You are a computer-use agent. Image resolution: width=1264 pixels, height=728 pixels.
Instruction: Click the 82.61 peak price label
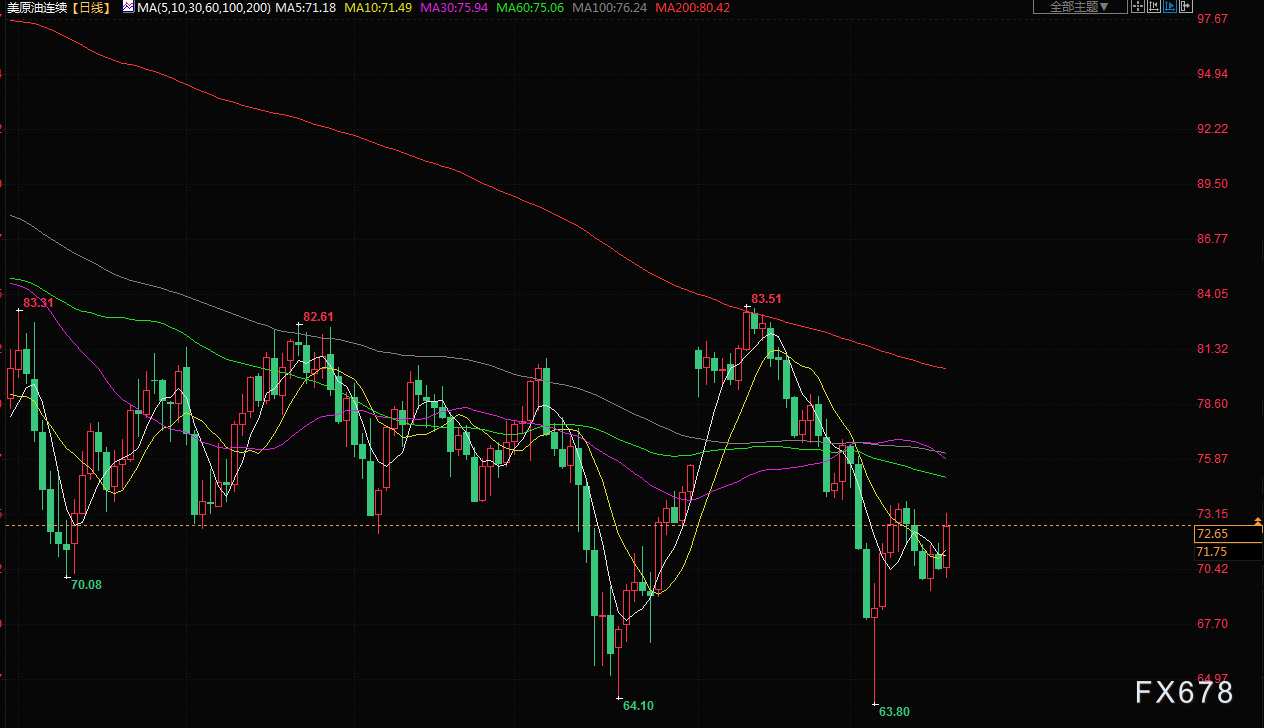click(x=318, y=317)
